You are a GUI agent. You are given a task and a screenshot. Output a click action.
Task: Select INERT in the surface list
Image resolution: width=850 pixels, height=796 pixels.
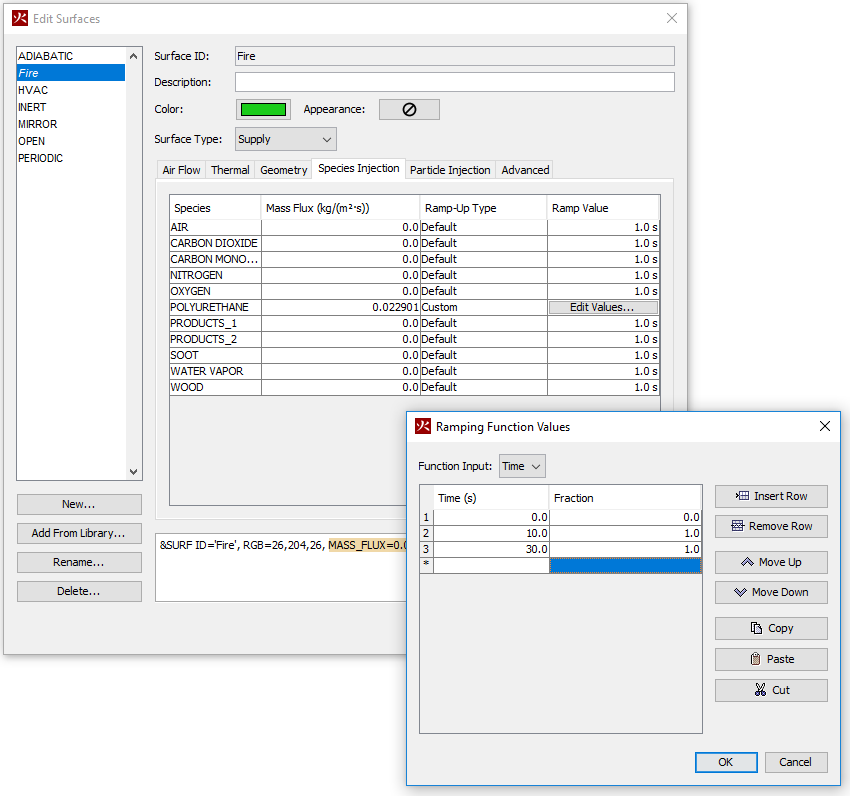point(71,107)
